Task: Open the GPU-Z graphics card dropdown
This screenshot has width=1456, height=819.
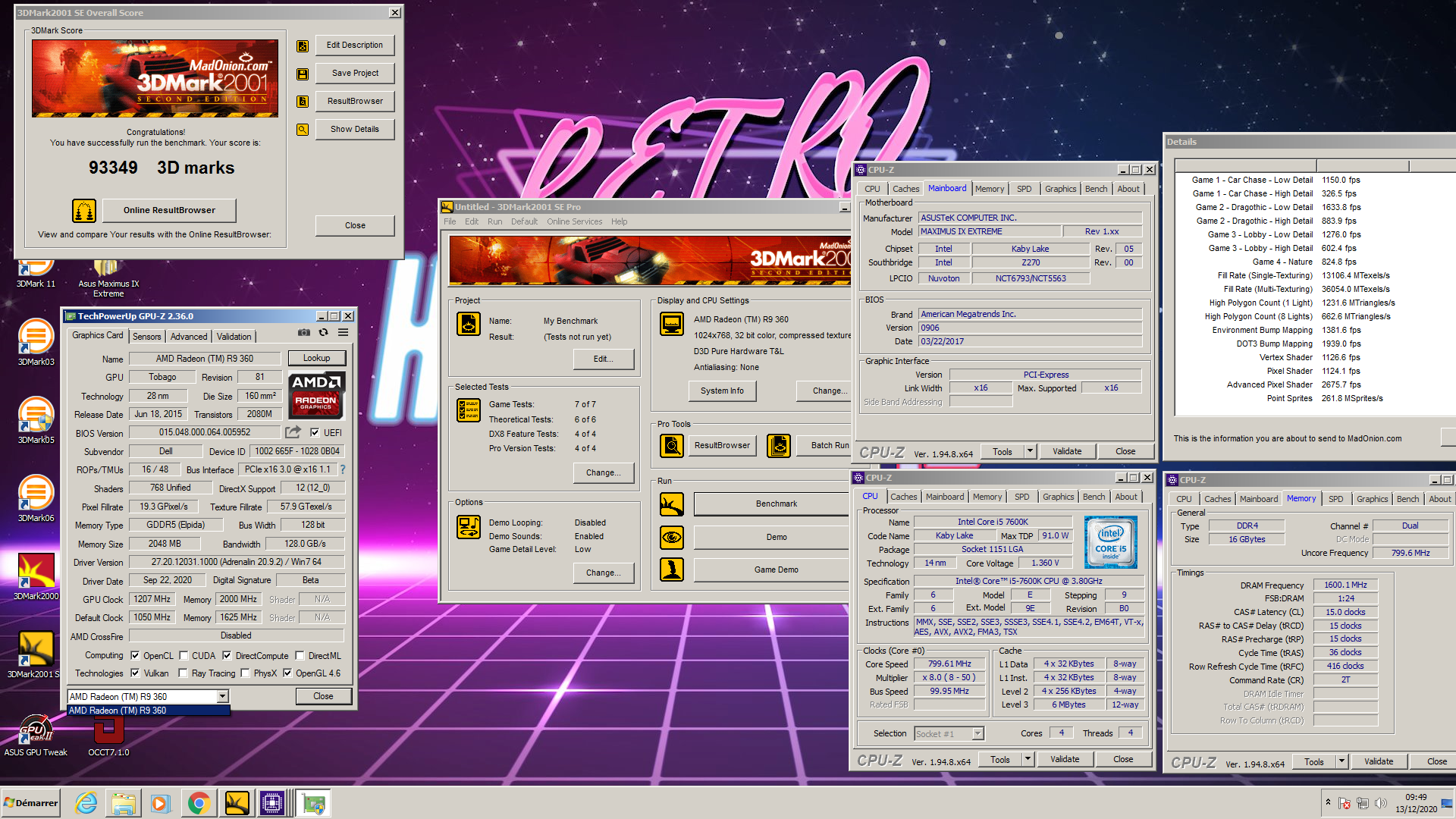Action: (x=222, y=696)
